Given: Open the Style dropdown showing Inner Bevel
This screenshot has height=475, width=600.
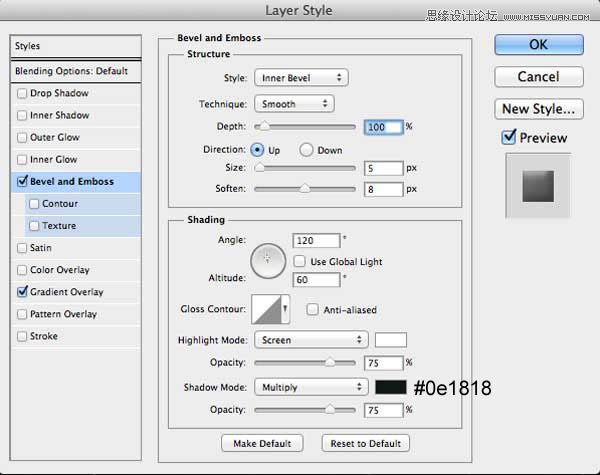Looking at the screenshot, I should click(300, 77).
